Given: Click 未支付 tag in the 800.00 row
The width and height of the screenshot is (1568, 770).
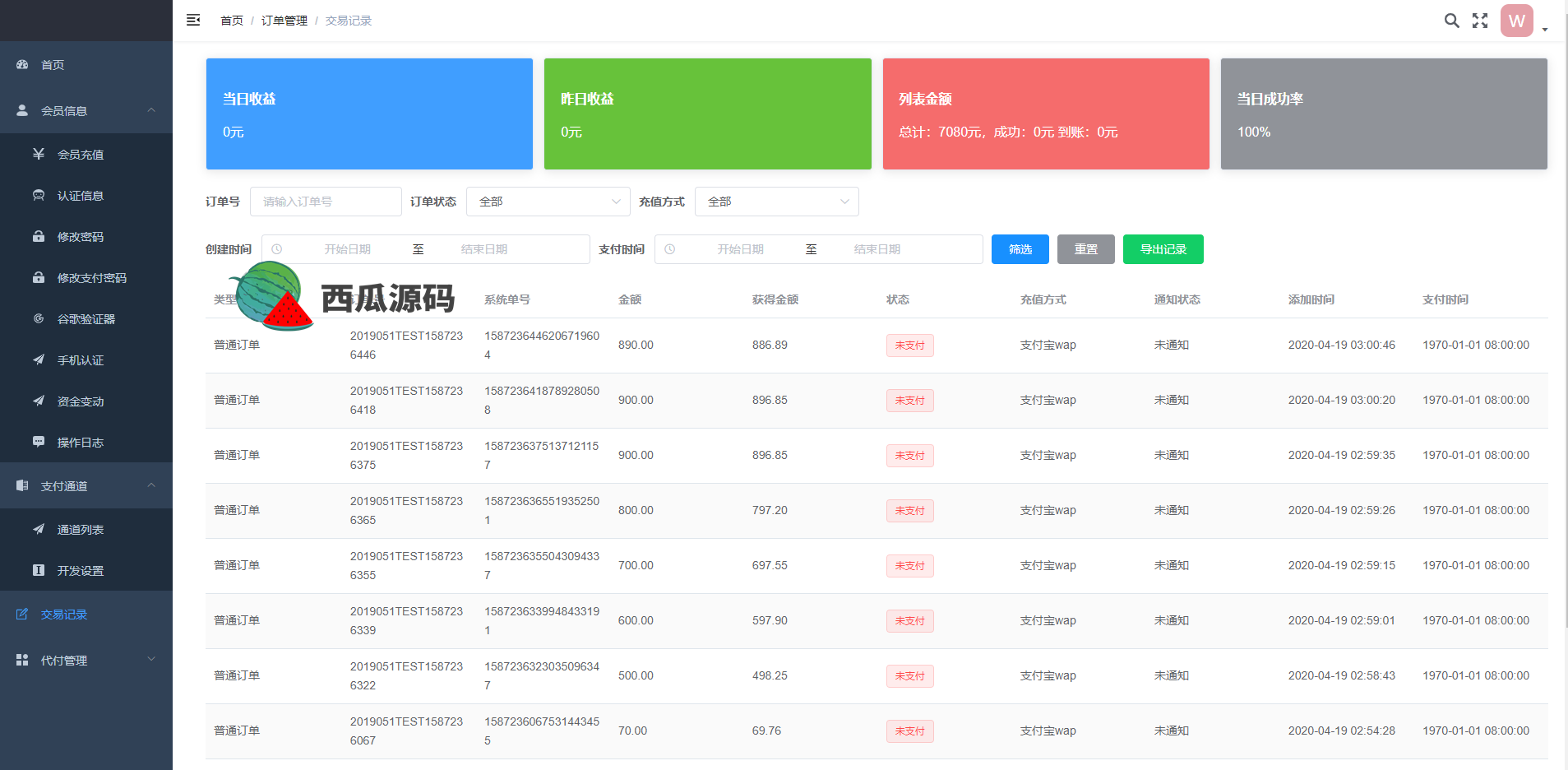Looking at the screenshot, I should click(x=910, y=511).
